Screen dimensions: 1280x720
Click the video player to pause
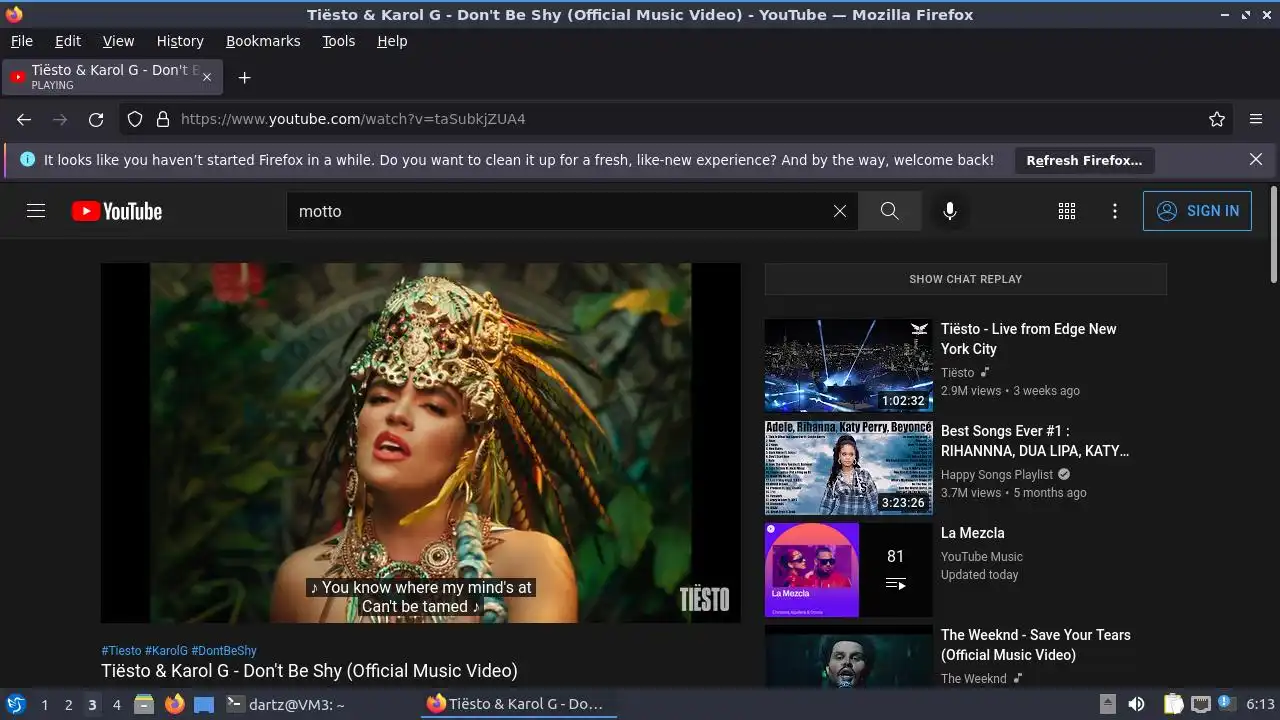pos(421,443)
